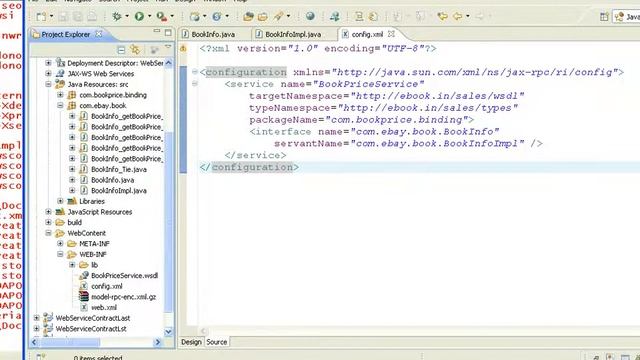The height and width of the screenshot is (360, 640).
Task: Select config.xml in the WEB-INF folder
Action: click(x=107, y=286)
